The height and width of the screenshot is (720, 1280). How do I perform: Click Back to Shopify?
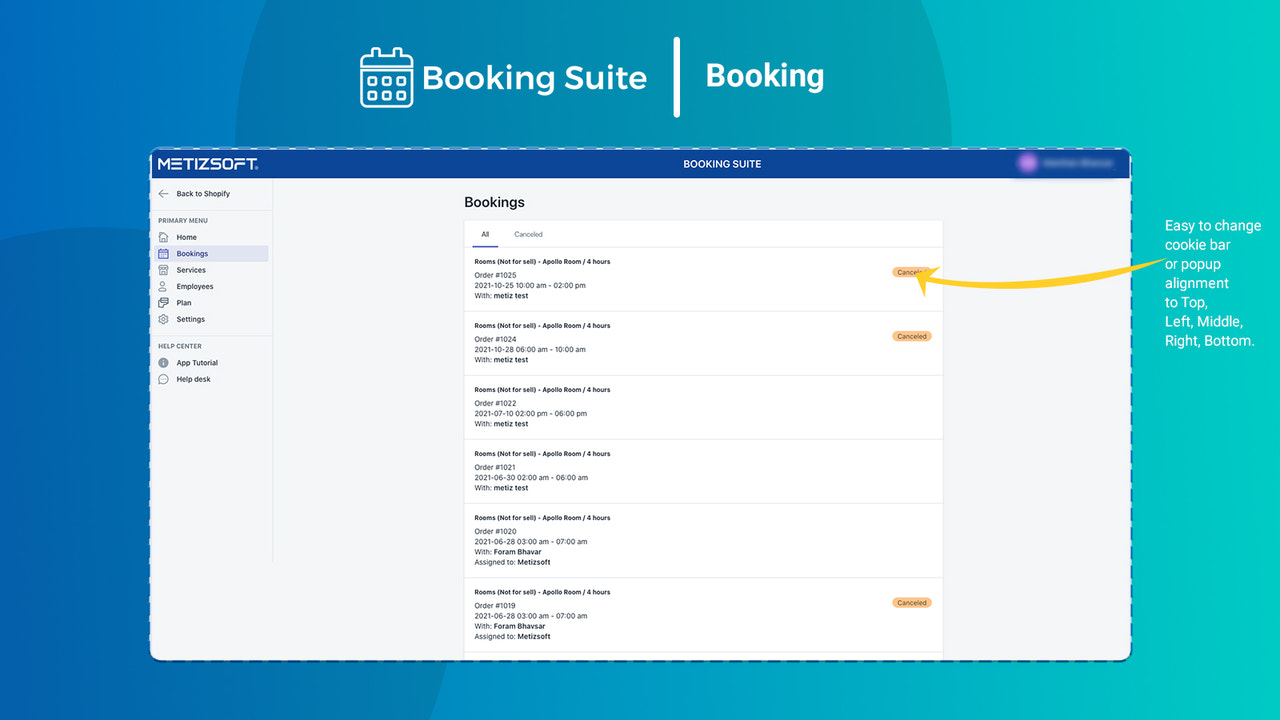[x=203, y=193]
